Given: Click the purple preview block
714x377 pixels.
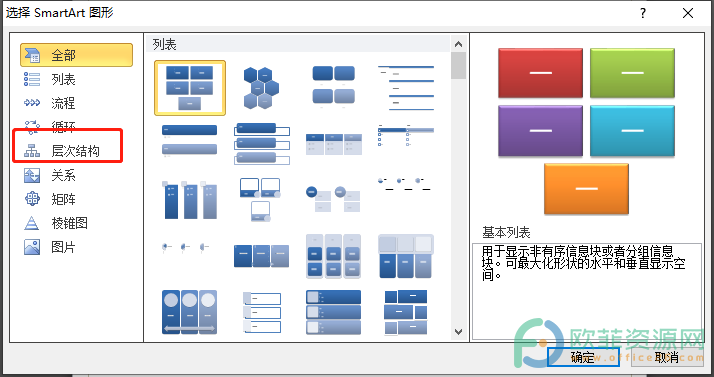Looking at the screenshot, I should click(x=541, y=131).
